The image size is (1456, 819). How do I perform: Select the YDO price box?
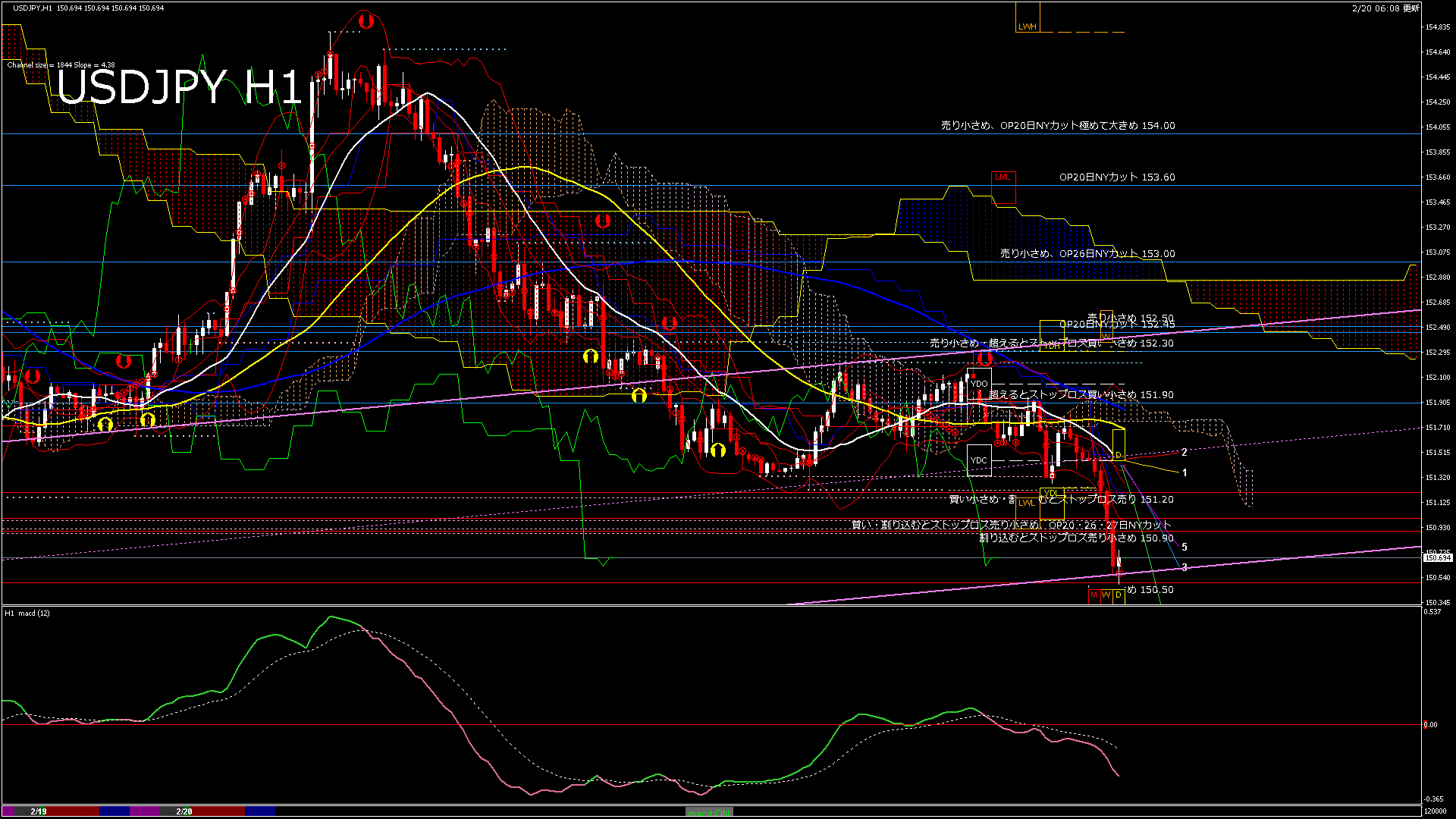point(979,384)
